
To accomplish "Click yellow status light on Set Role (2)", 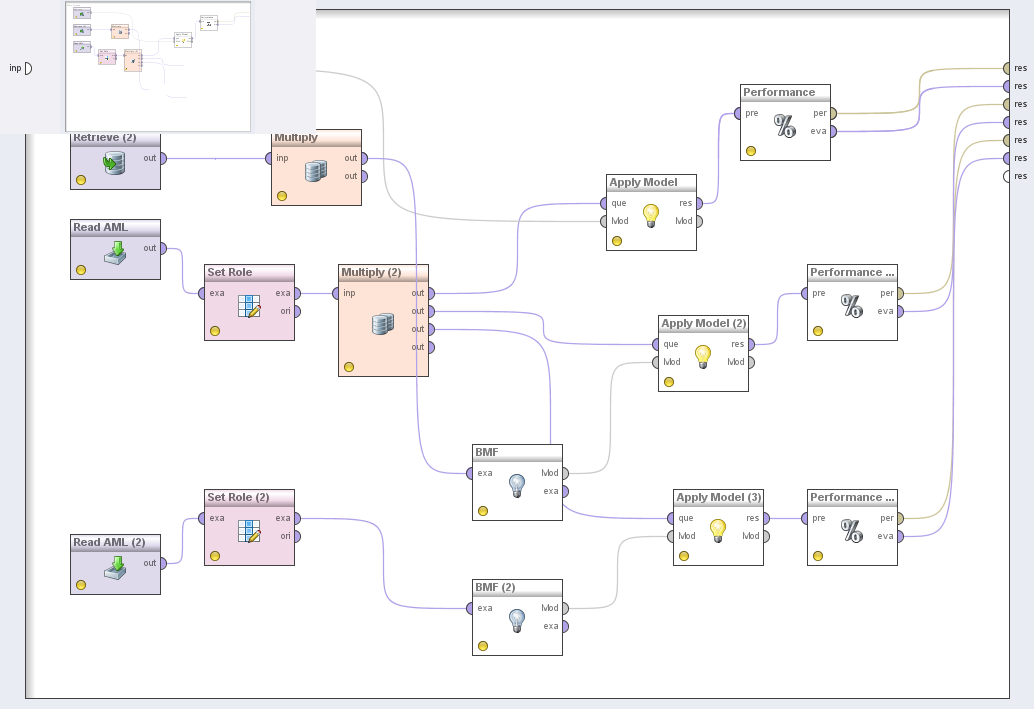I will (x=215, y=556).
